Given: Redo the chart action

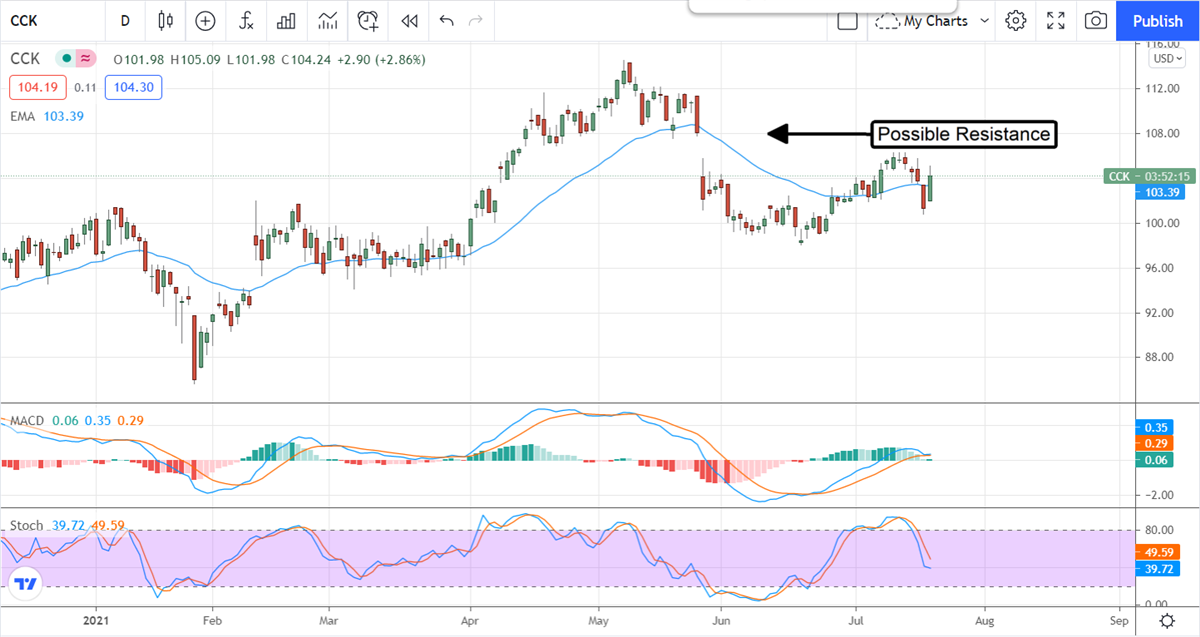Looking at the screenshot, I should (x=476, y=20).
